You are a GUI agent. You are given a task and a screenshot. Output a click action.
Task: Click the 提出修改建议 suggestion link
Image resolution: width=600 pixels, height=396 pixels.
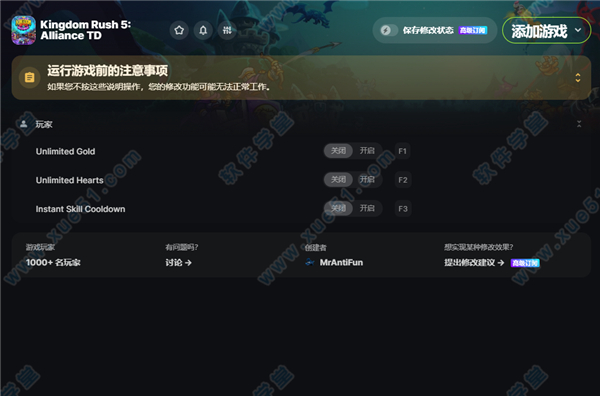[474, 262]
